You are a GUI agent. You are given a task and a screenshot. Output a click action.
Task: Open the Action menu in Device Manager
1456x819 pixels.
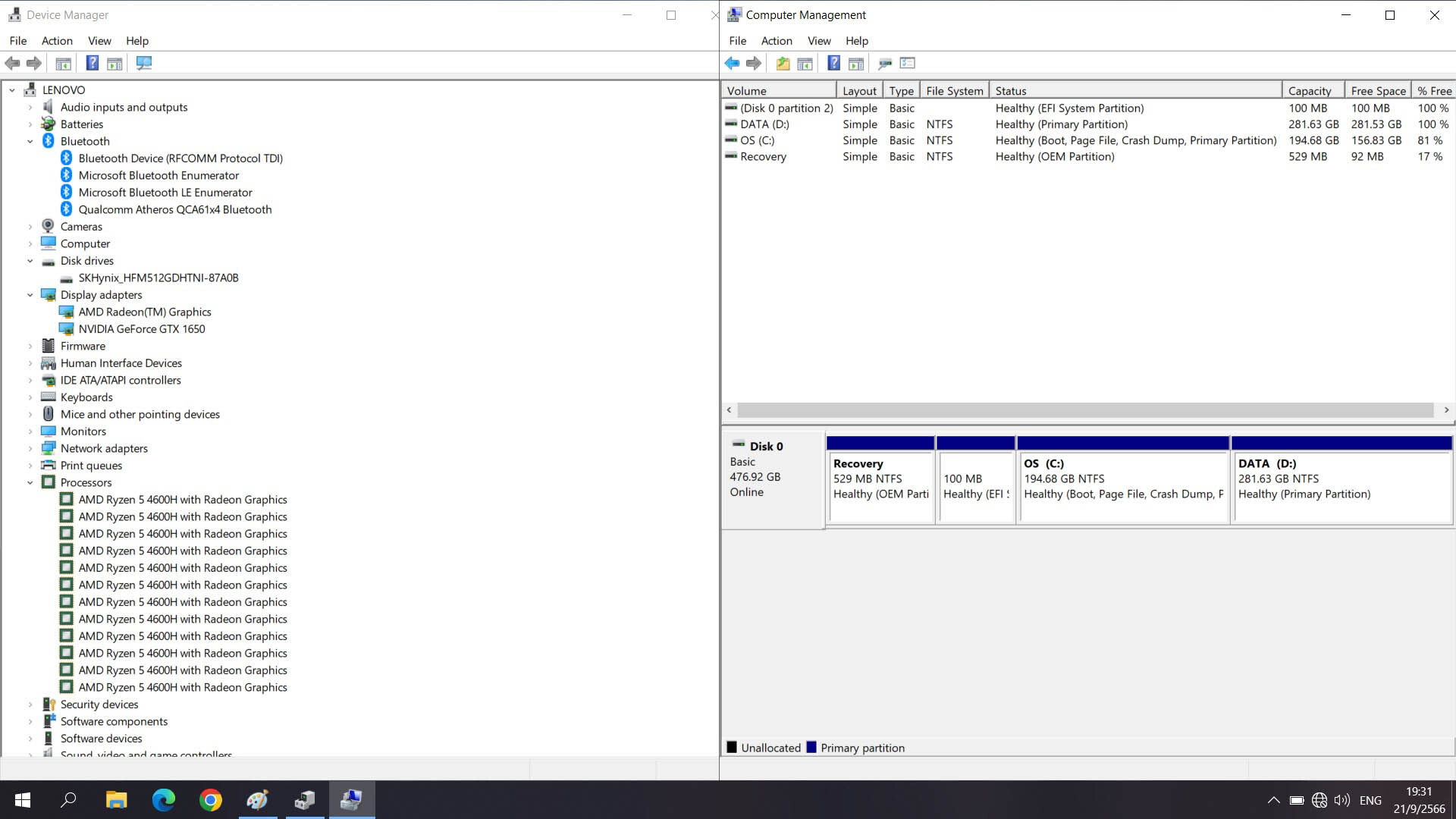pos(57,41)
